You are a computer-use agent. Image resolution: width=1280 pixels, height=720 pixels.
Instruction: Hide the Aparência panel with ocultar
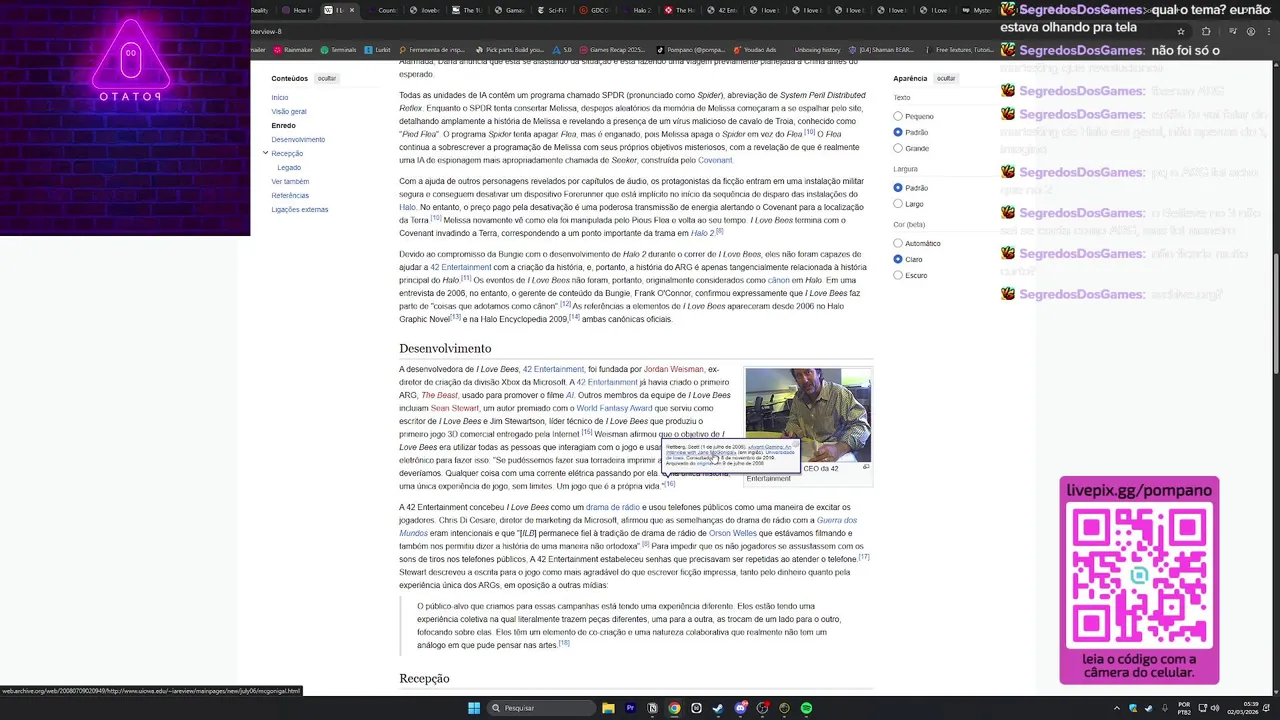coord(946,78)
